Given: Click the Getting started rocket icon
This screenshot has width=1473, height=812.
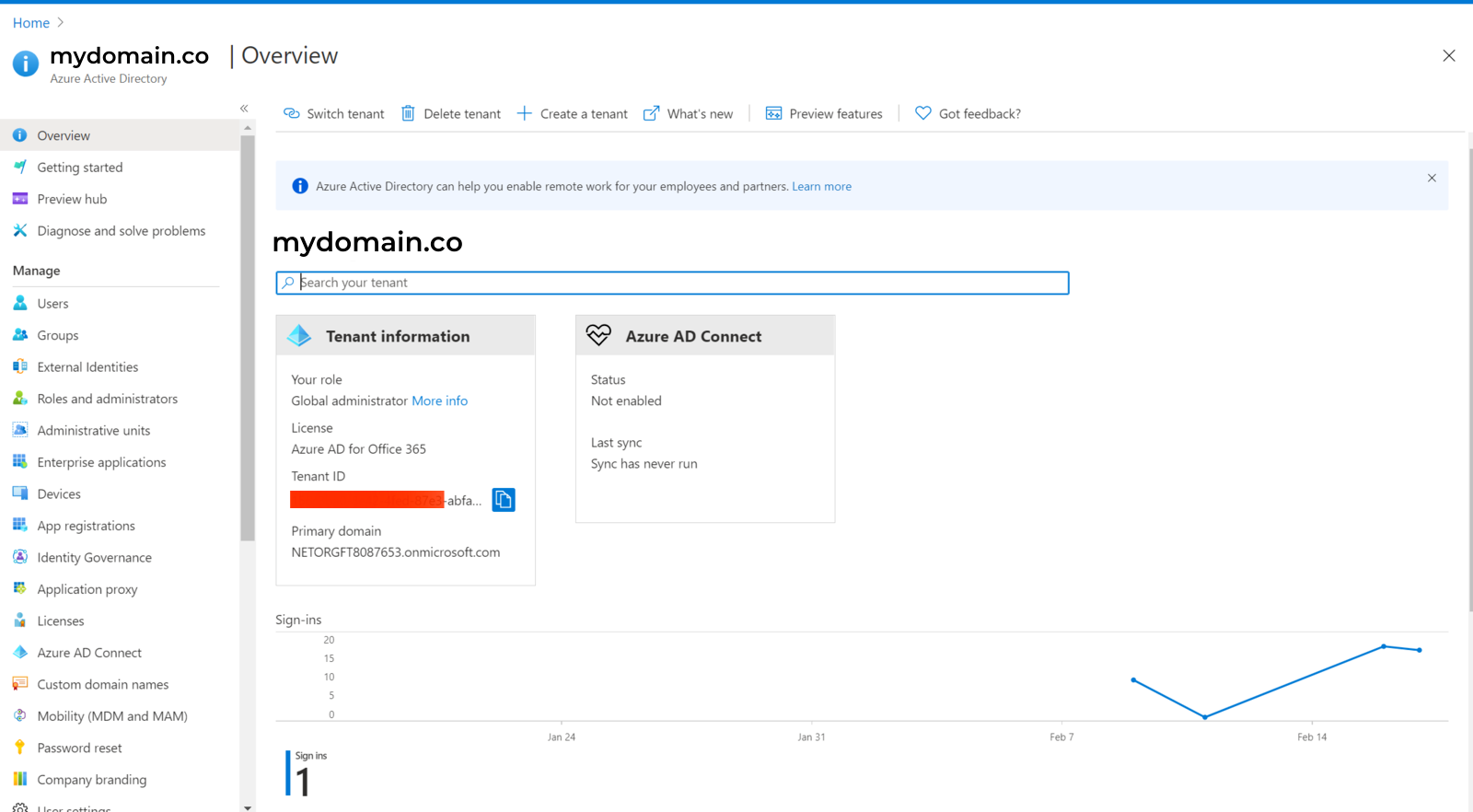Looking at the screenshot, I should 19,167.
